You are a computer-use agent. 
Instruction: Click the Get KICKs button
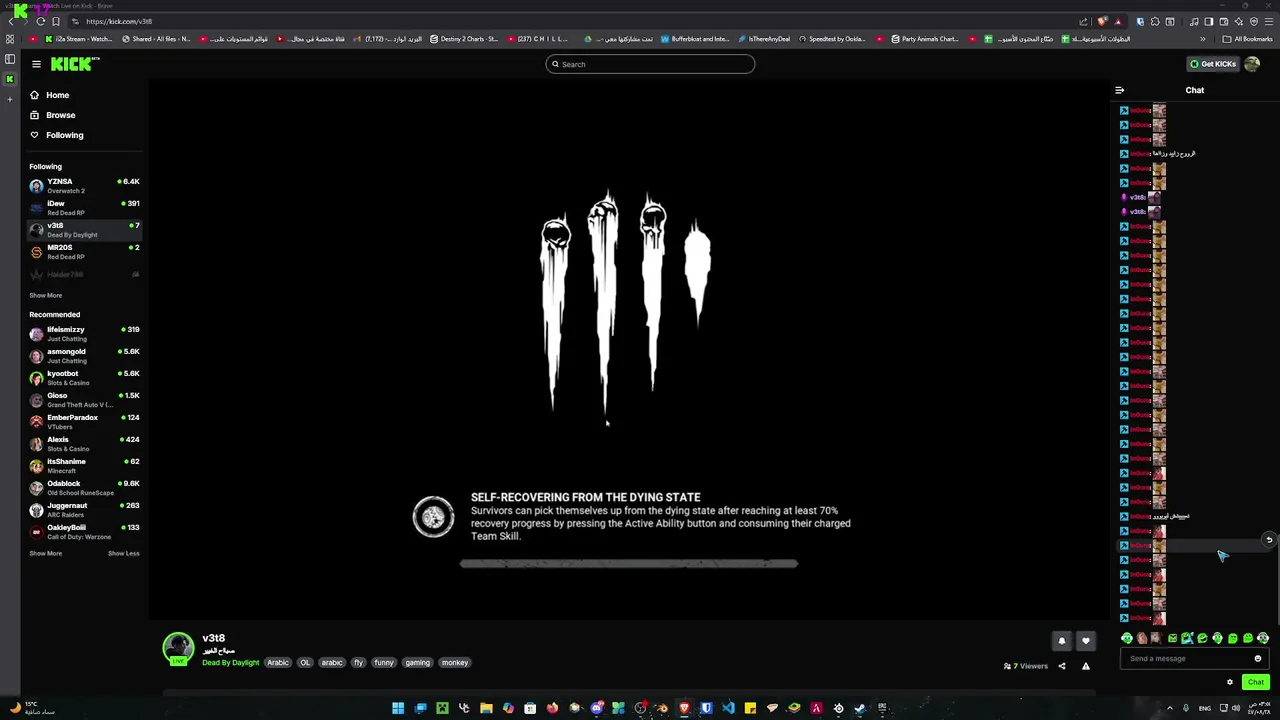pyautogui.click(x=1213, y=64)
